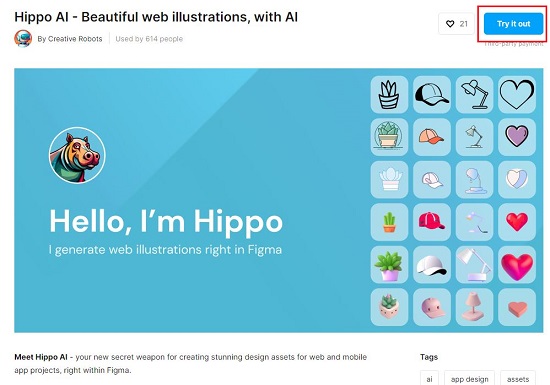Click the pastel blue-white heart illustration
Viewport: 550px width, 385px height.
pos(517,180)
